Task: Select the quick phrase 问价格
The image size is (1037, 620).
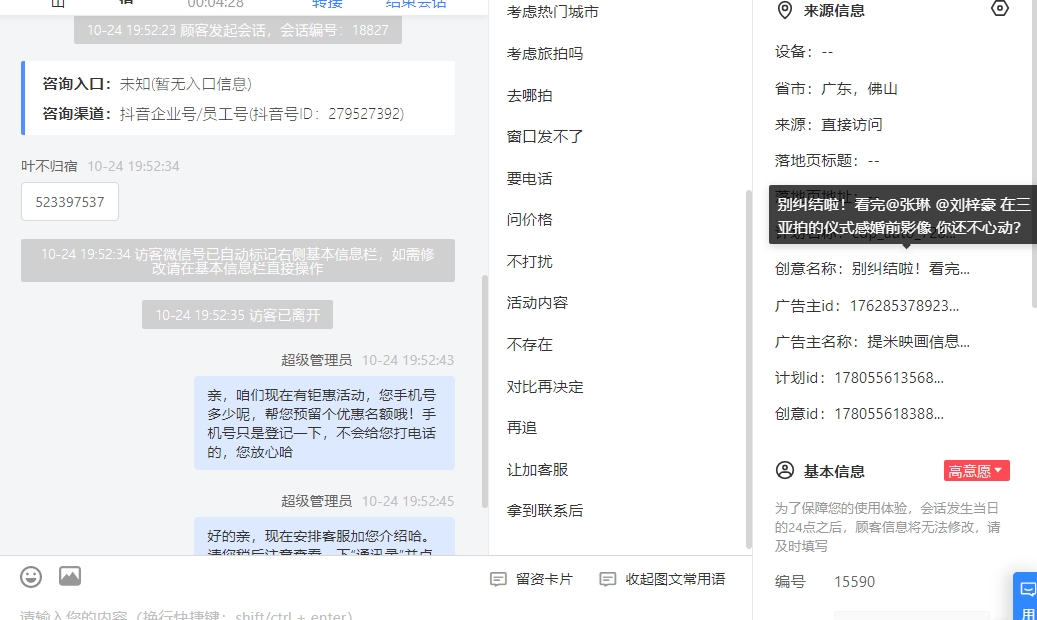Action: [x=530, y=220]
